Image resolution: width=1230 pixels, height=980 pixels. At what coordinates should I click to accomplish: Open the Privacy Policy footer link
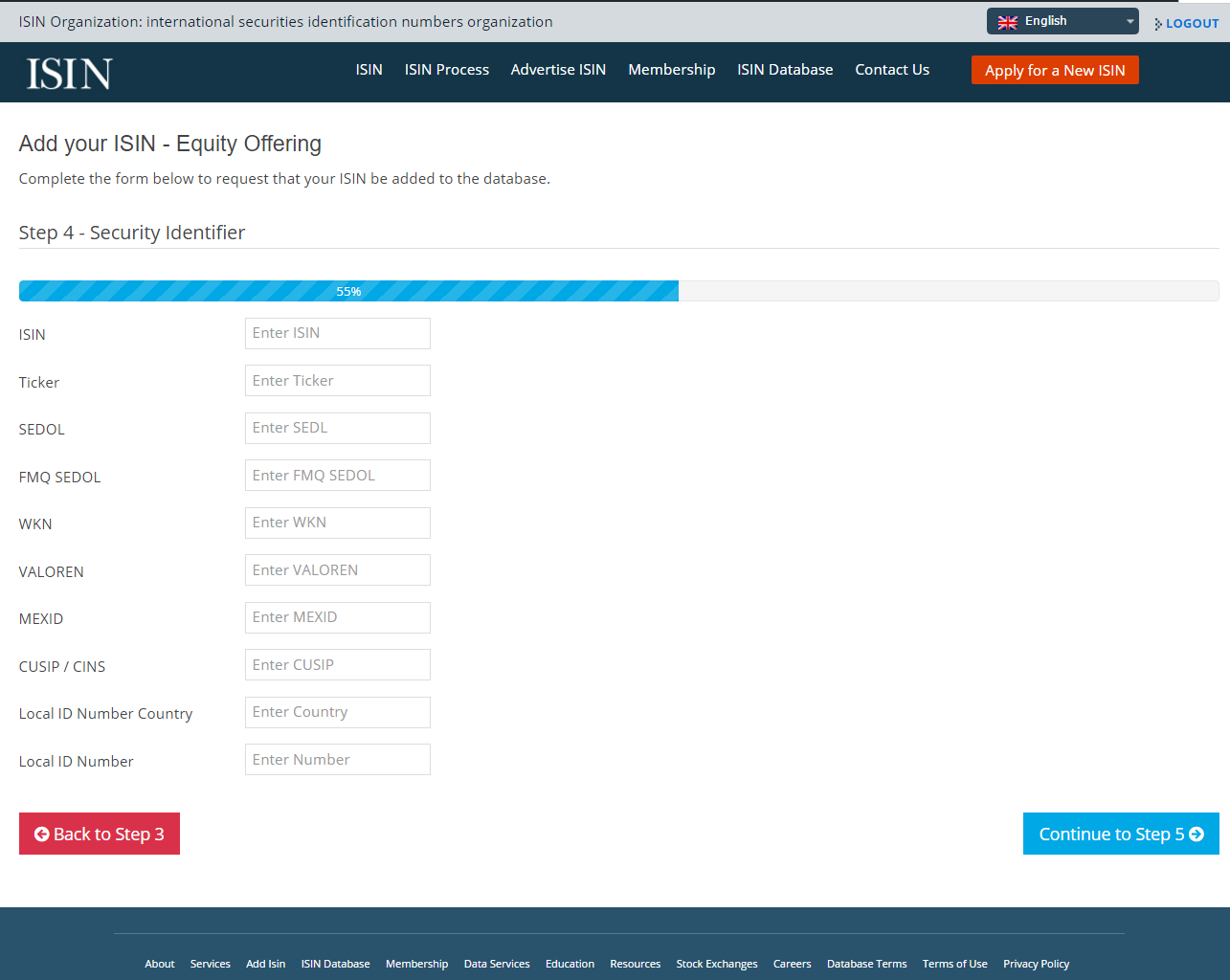(1036, 964)
